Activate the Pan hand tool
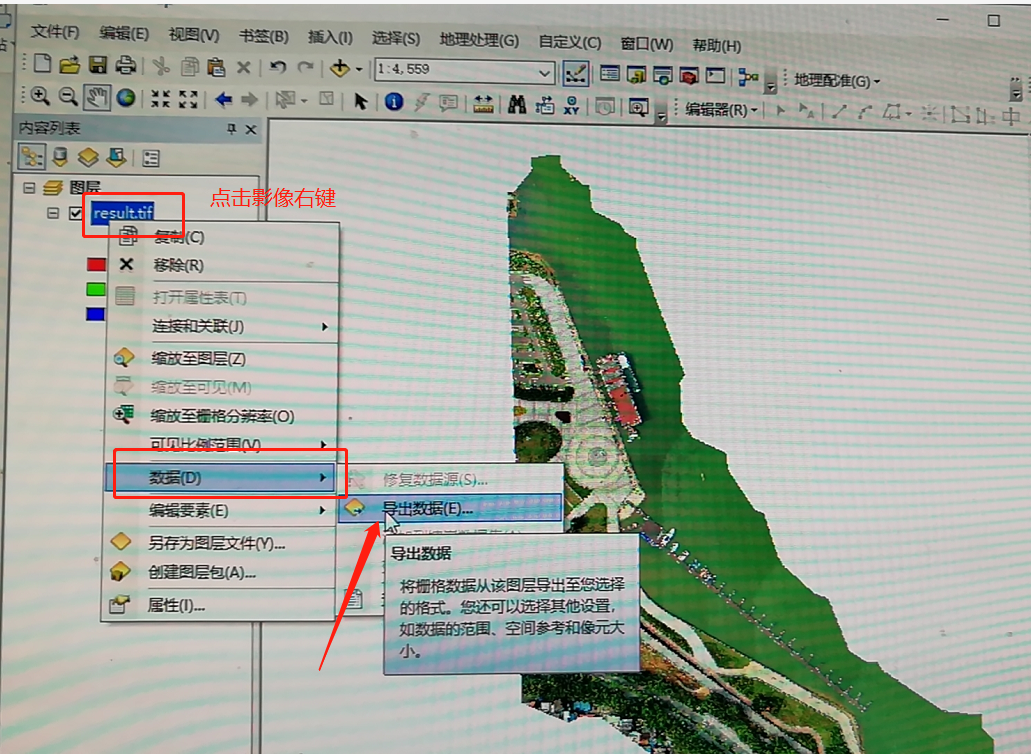 (x=97, y=97)
